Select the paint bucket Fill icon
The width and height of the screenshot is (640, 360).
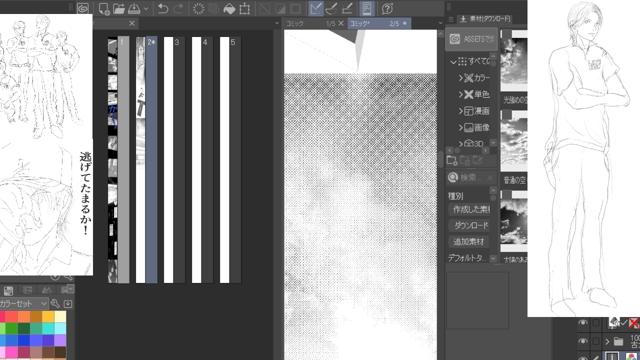coord(229,9)
